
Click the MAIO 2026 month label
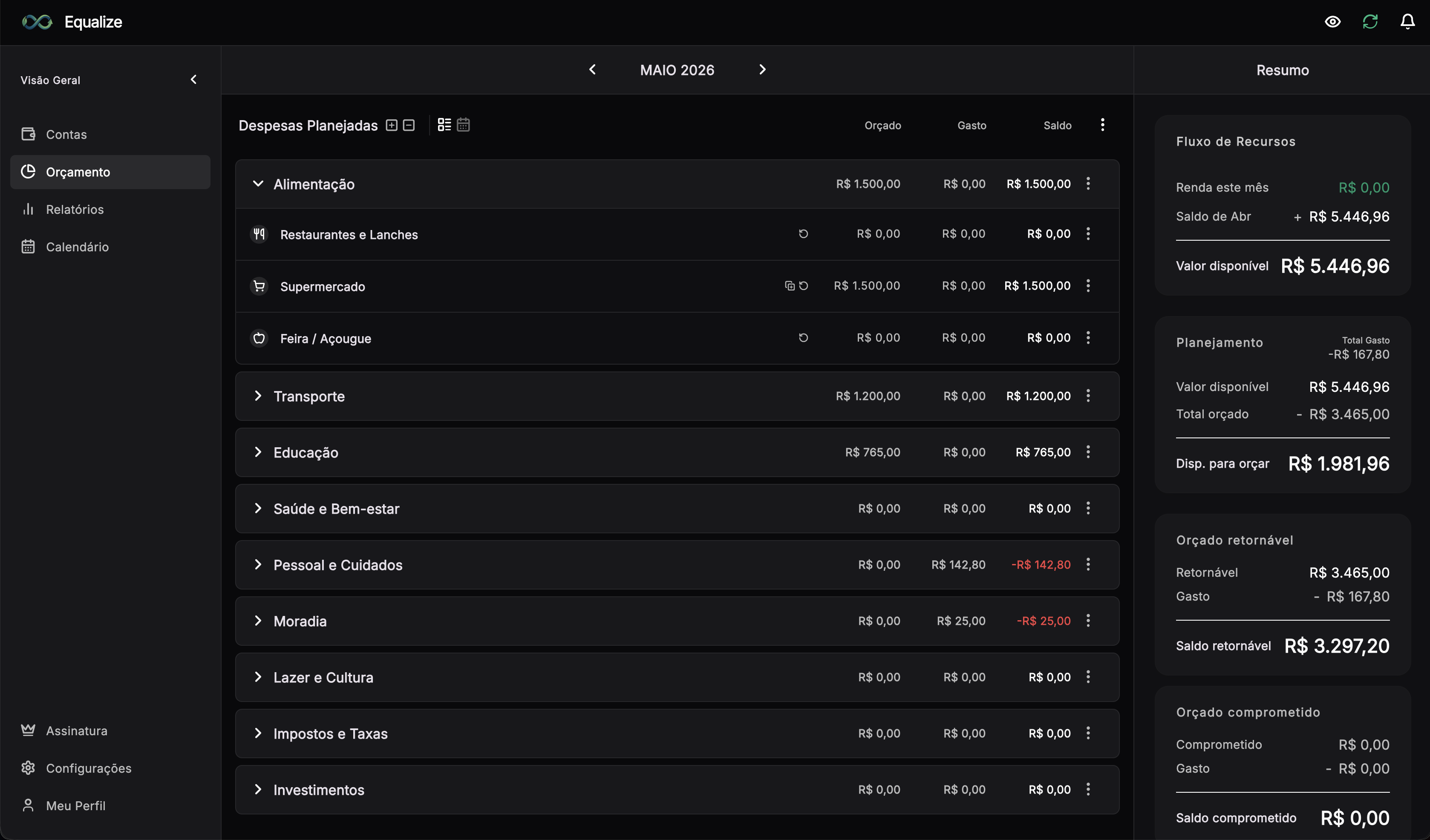(677, 70)
